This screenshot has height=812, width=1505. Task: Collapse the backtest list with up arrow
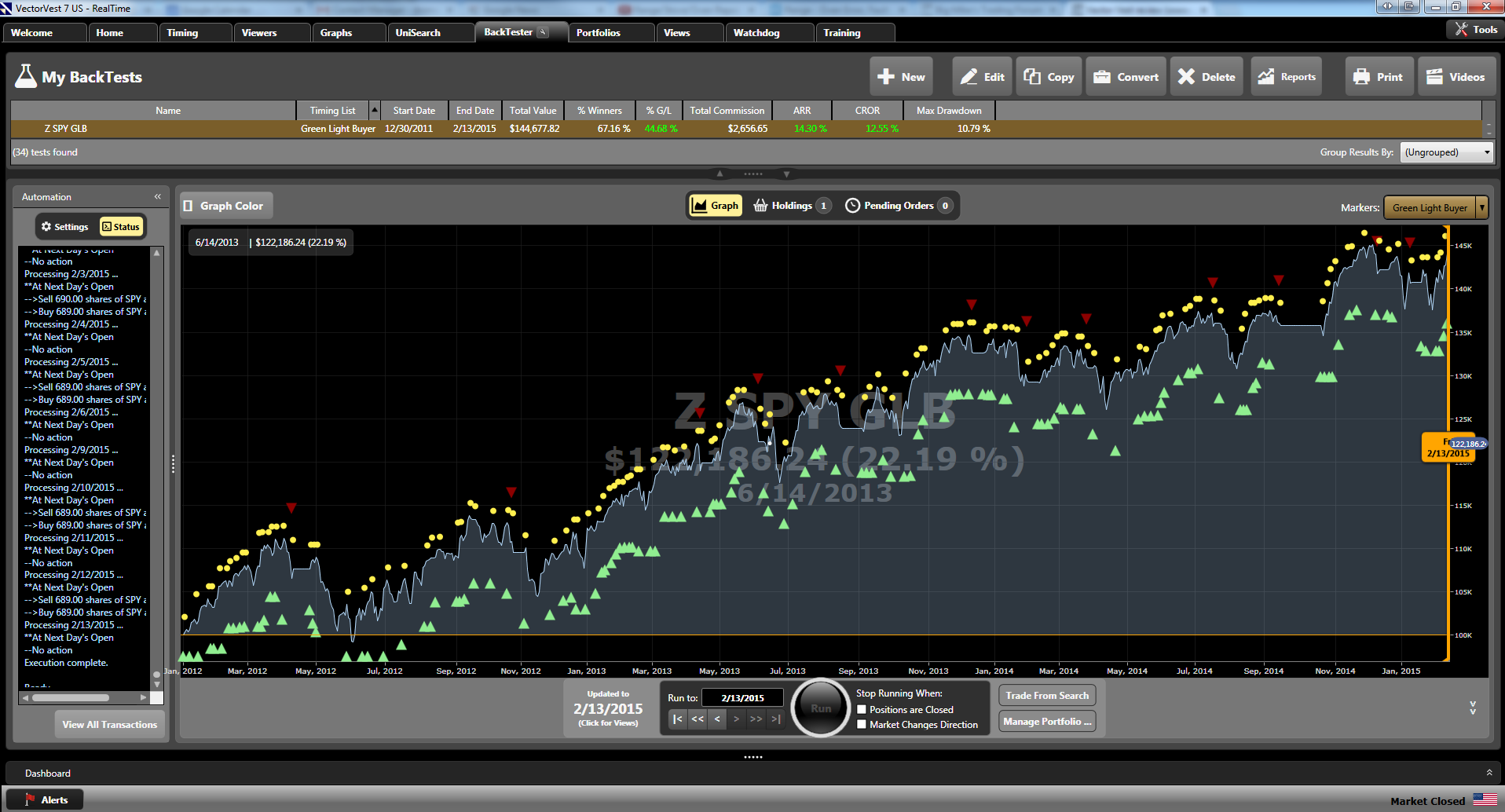coord(720,174)
